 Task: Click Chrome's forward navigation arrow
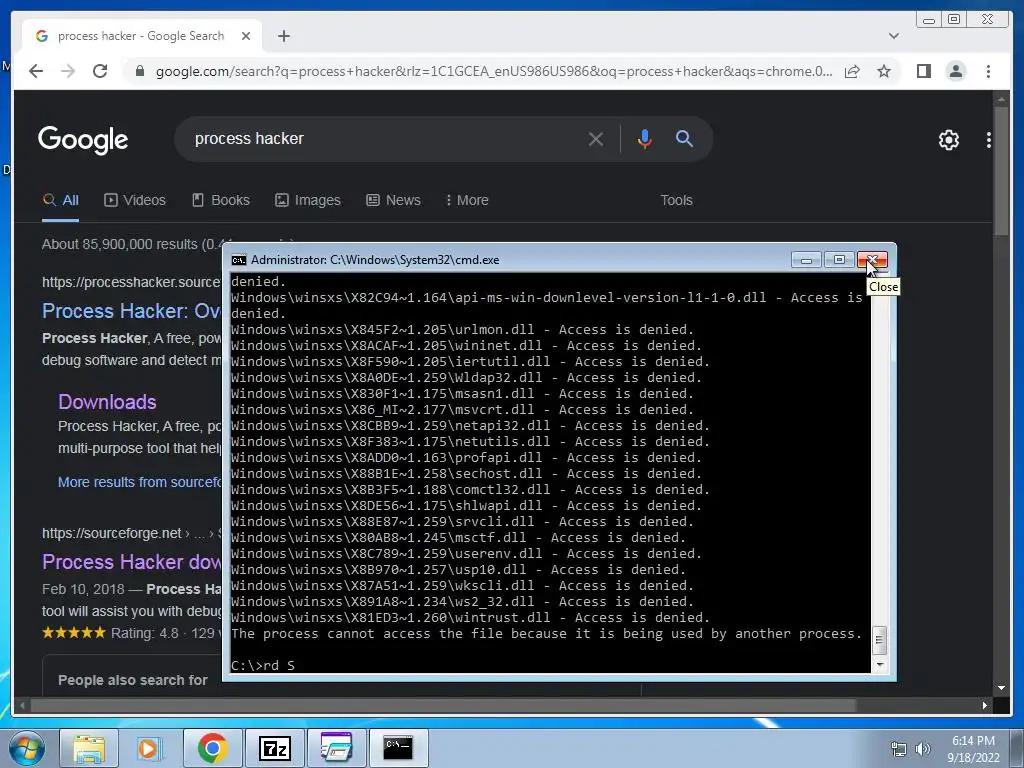(x=68, y=71)
